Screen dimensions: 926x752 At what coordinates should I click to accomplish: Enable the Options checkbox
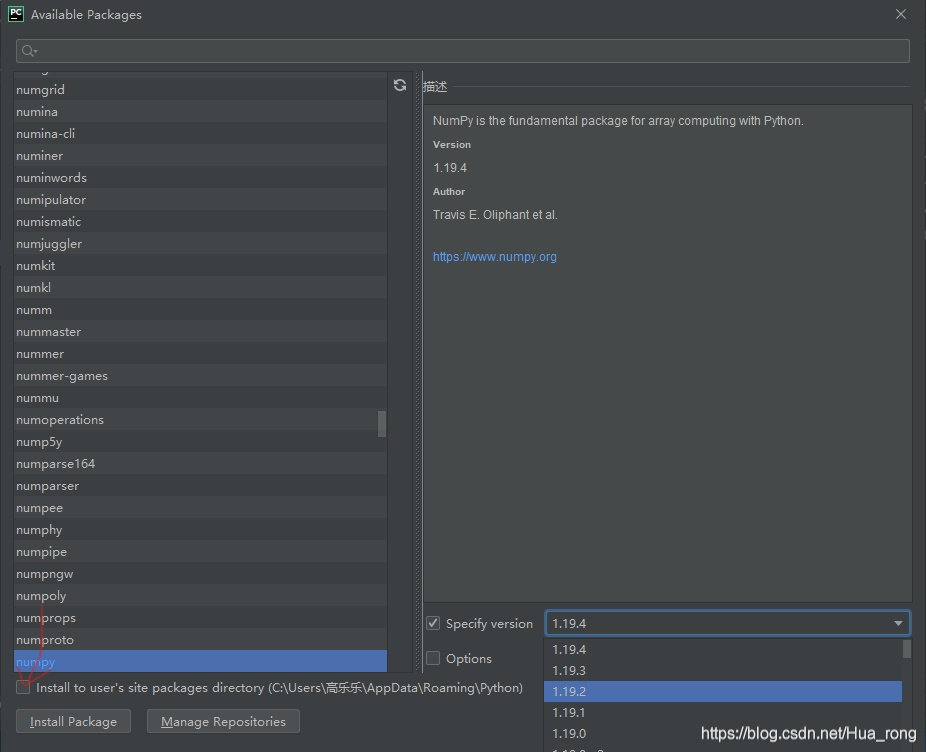point(433,658)
